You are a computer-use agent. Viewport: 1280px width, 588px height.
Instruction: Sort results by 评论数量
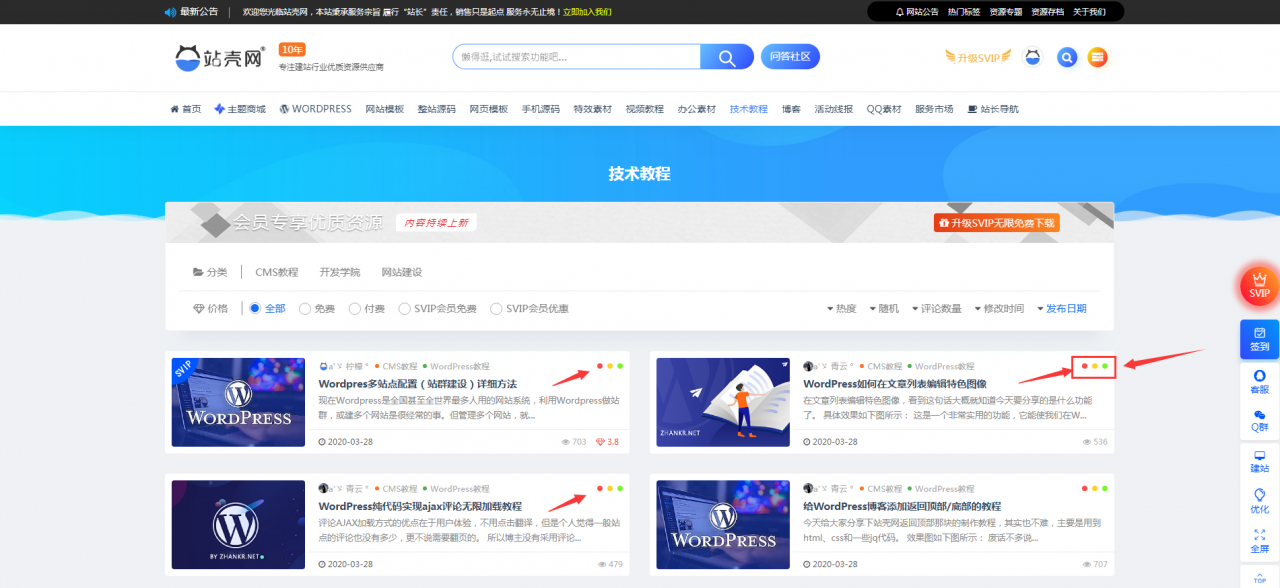[x=936, y=309]
